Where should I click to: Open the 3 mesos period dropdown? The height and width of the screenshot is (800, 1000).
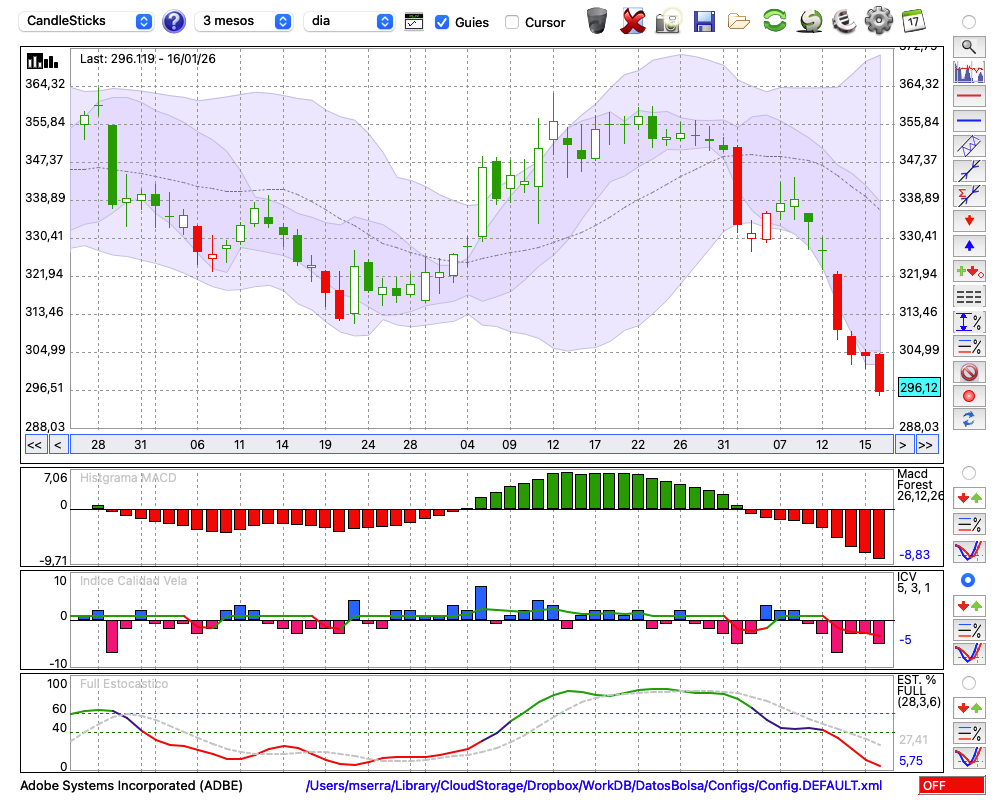coord(243,21)
